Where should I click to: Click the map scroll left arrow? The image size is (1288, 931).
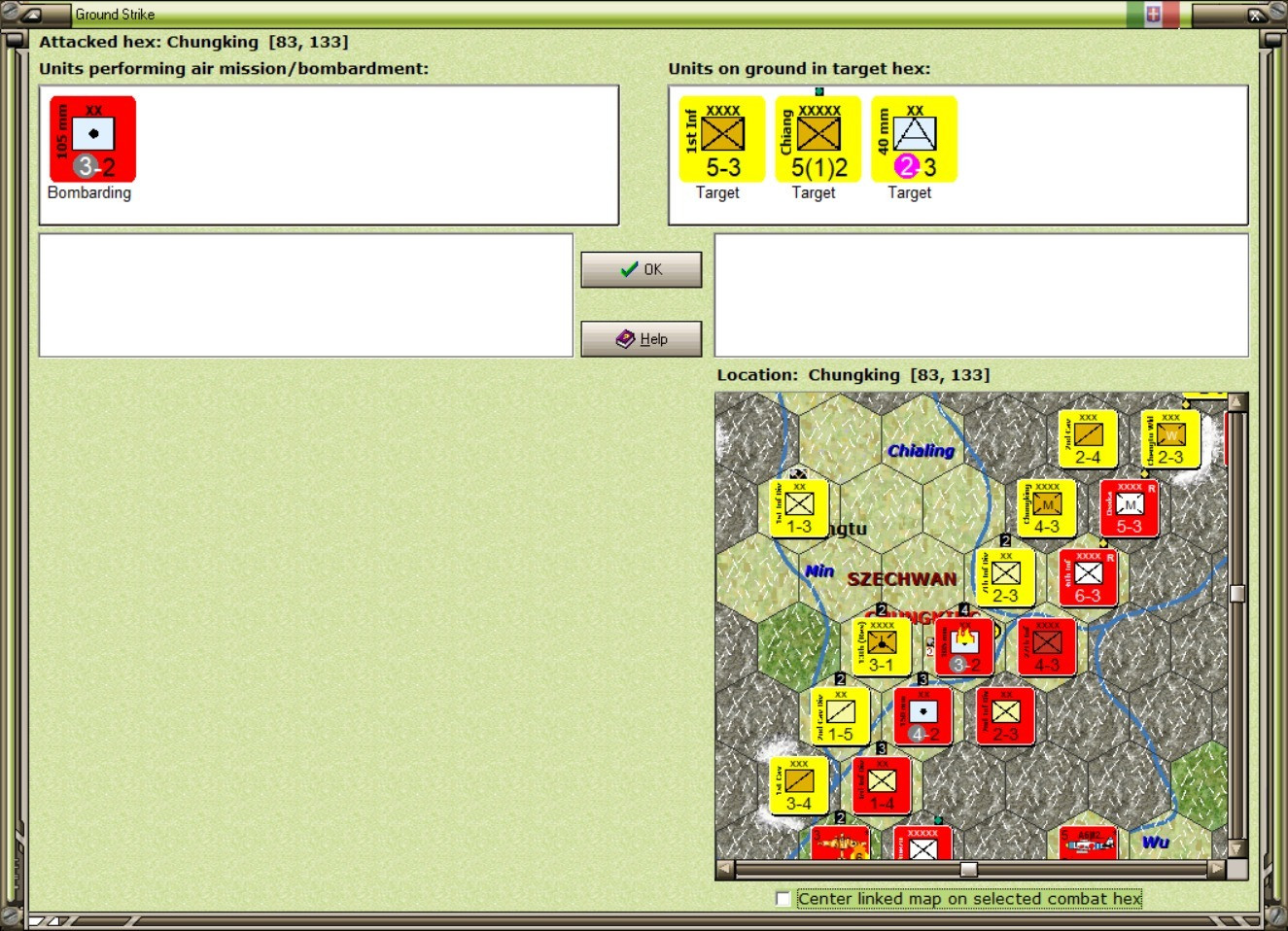click(x=725, y=869)
